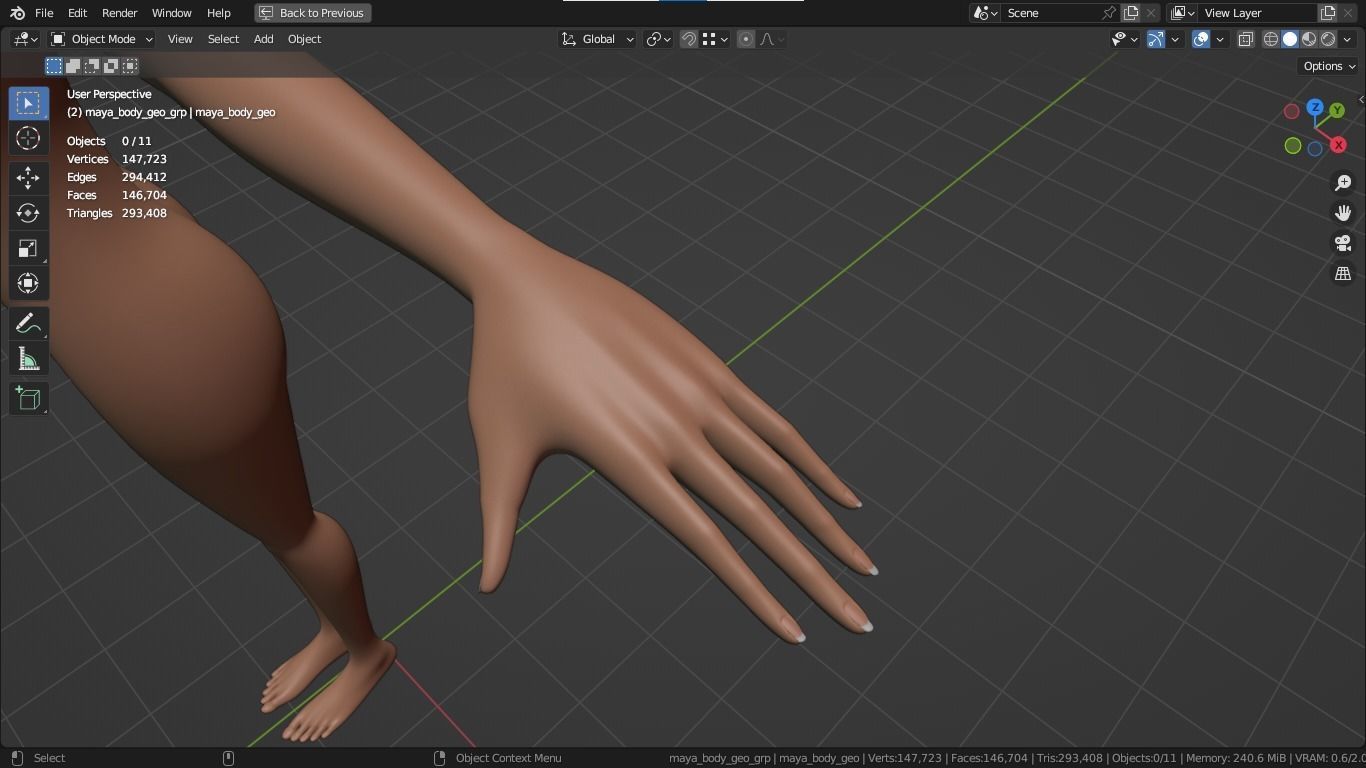Open the transform pivot point dropdown
Screen dimensions: 1366x768
click(658, 39)
